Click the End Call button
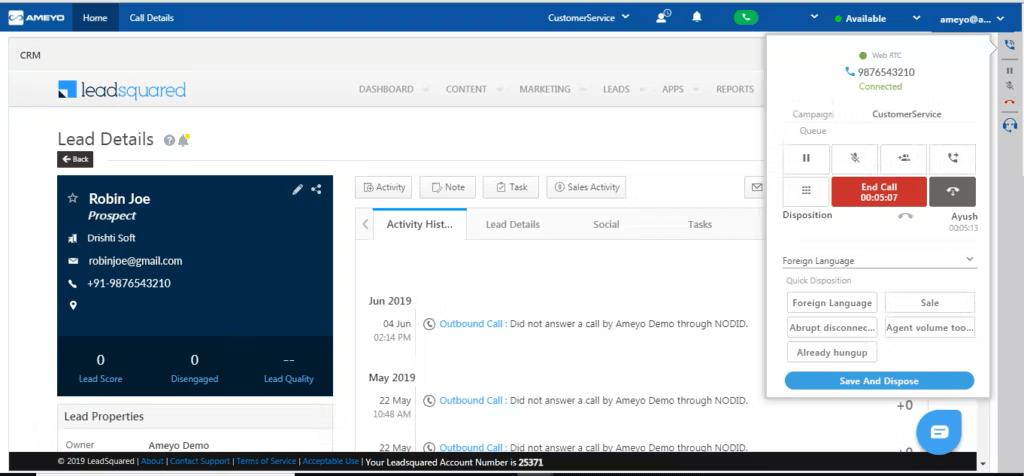 click(879, 191)
